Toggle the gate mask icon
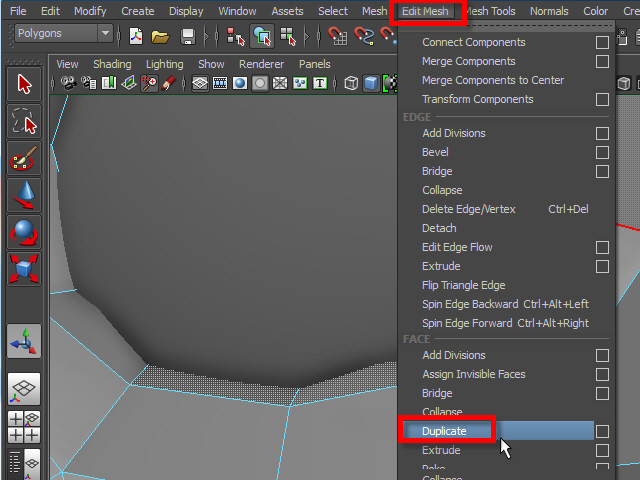 point(260,83)
